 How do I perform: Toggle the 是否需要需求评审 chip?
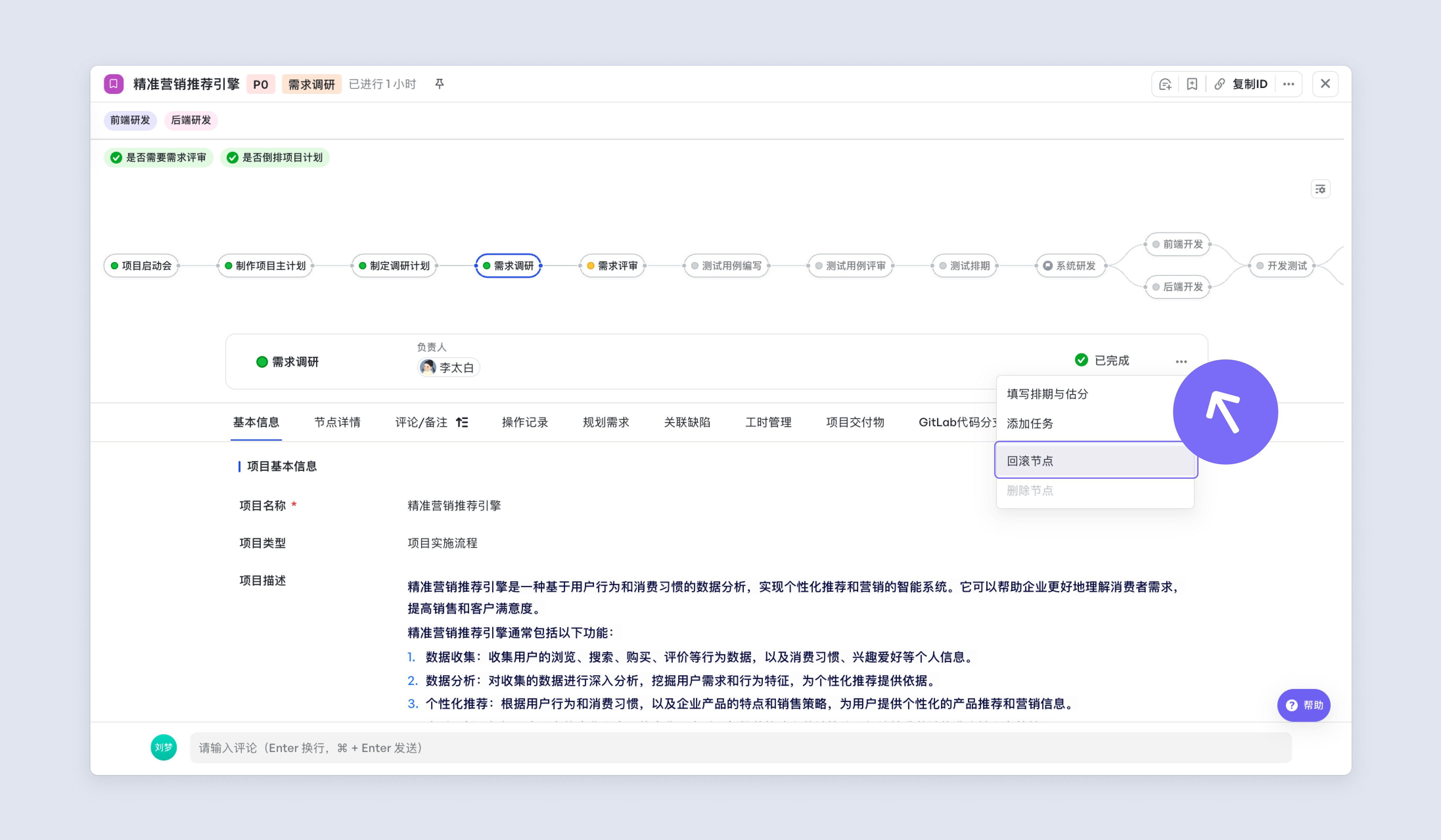pos(158,158)
